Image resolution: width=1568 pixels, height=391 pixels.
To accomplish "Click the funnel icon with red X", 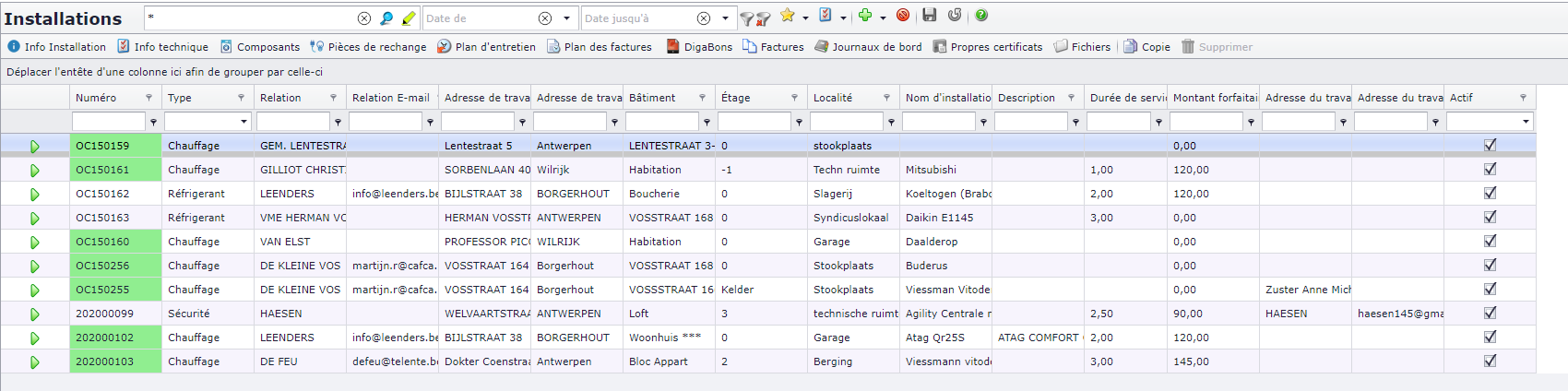I will pyautogui.click(x=764, y=18).
